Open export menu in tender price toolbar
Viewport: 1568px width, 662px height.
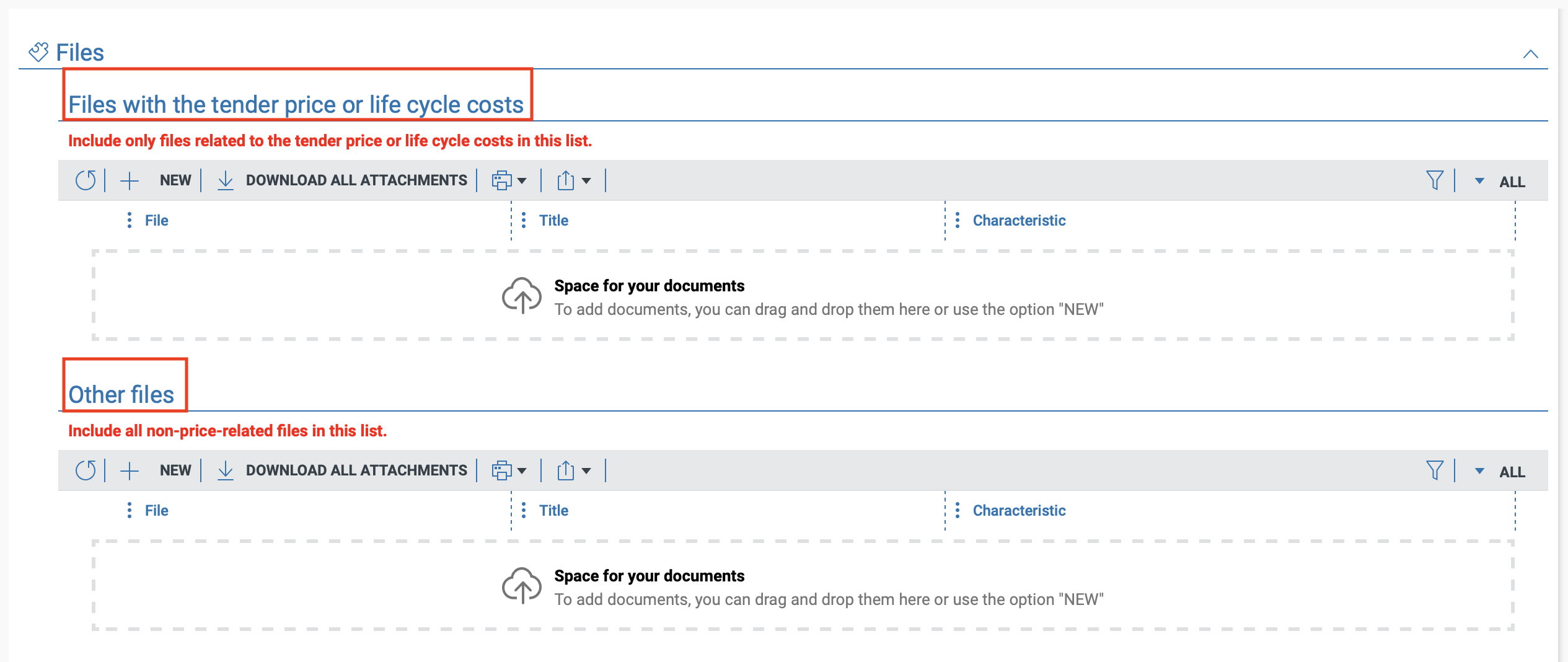[x=573, y=180]
